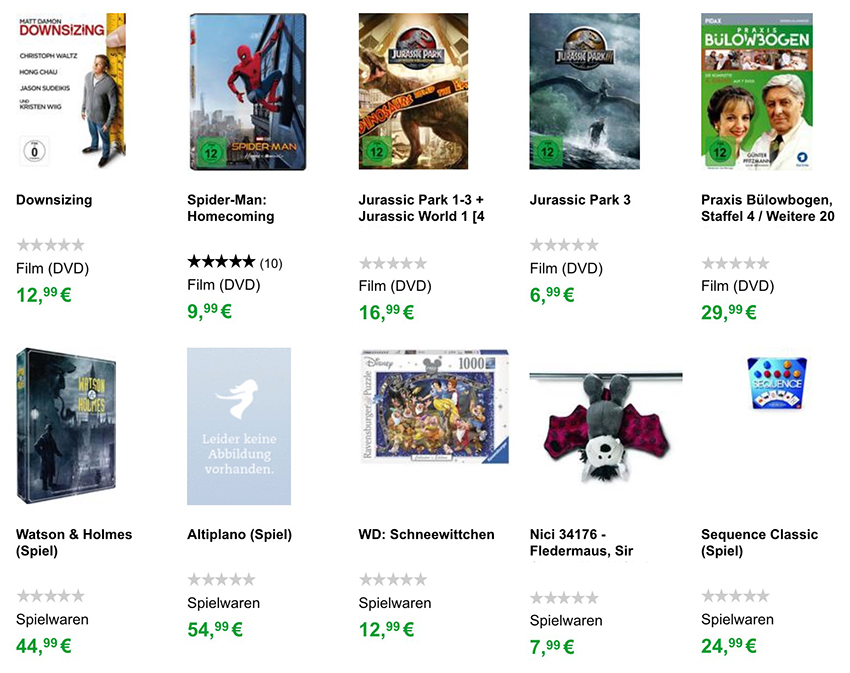Open the Downsizing DVD cover image
The width and height of the screenshot is (850, 673).
coord(71,91)
